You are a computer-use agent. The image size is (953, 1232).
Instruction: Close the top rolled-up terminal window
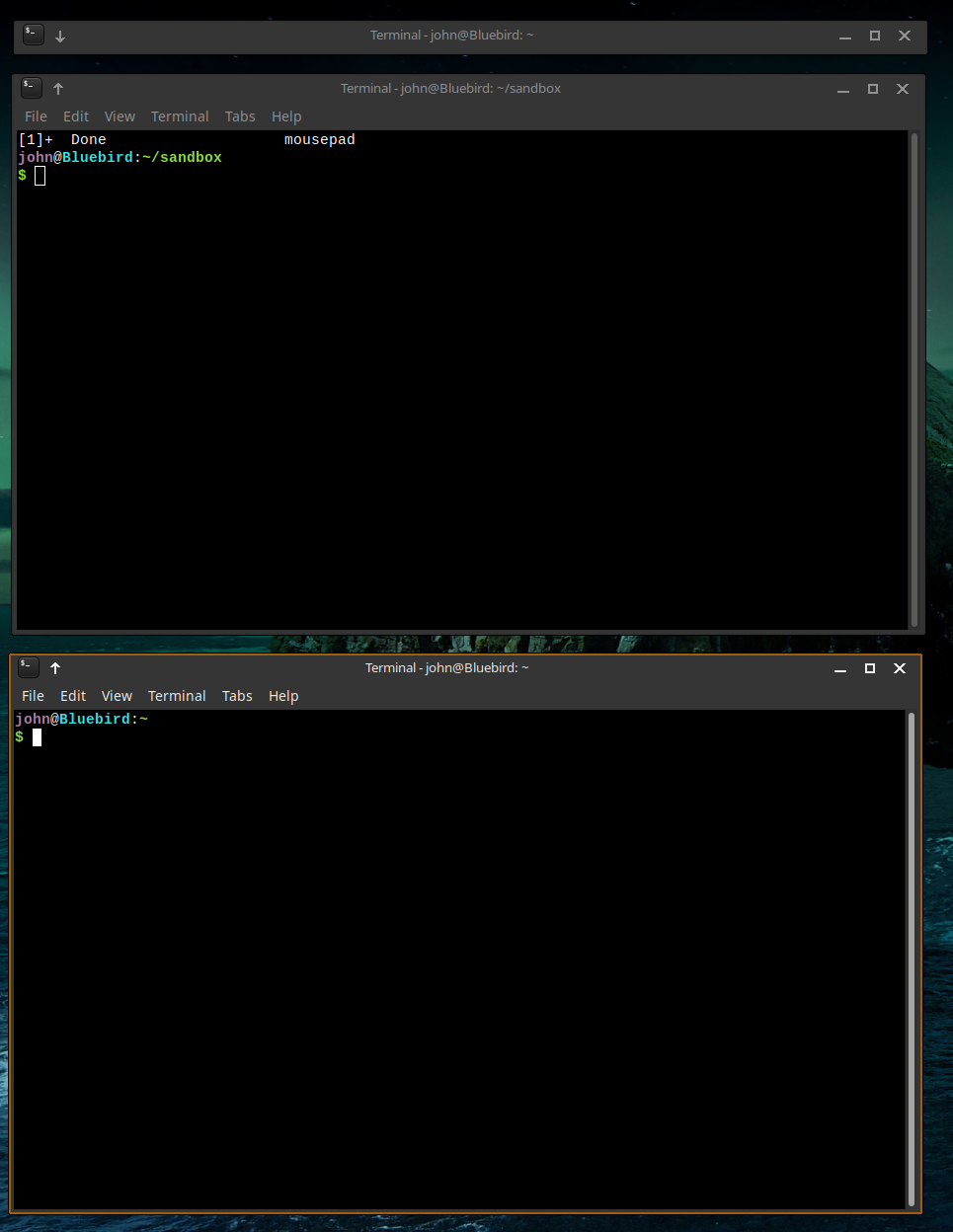905,36
